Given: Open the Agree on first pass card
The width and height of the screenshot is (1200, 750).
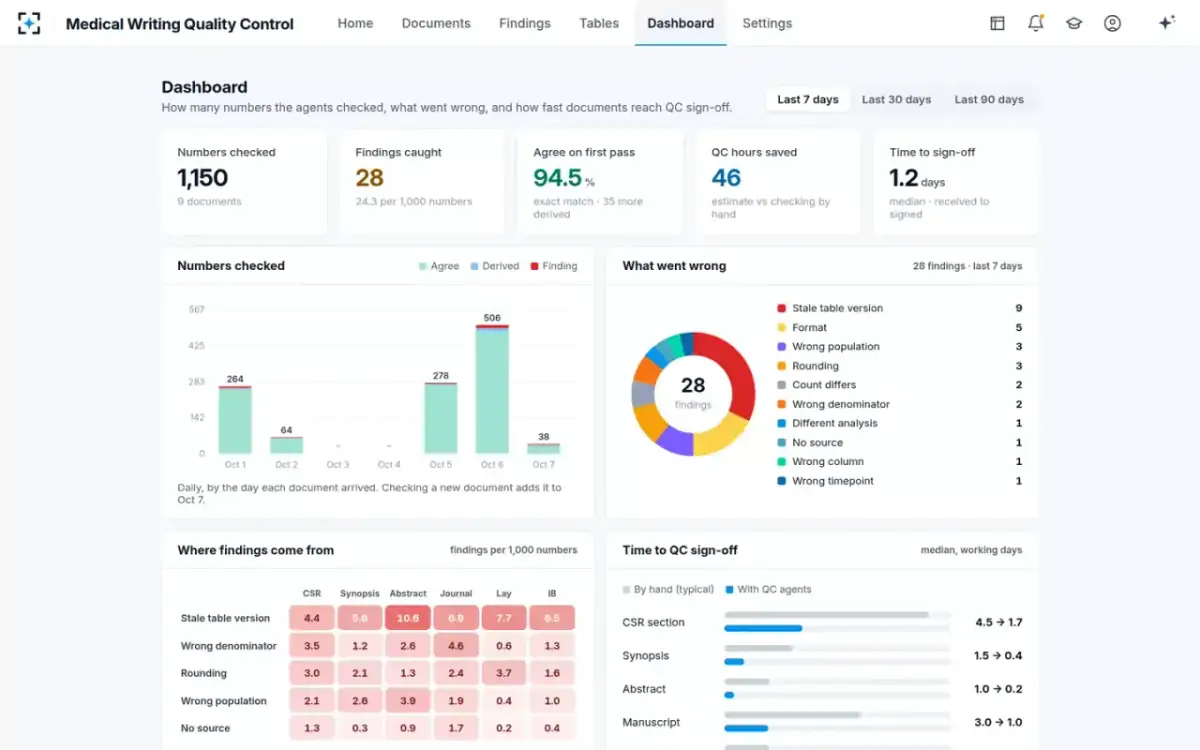Looking at the screenshot, I should pos(600,182).
